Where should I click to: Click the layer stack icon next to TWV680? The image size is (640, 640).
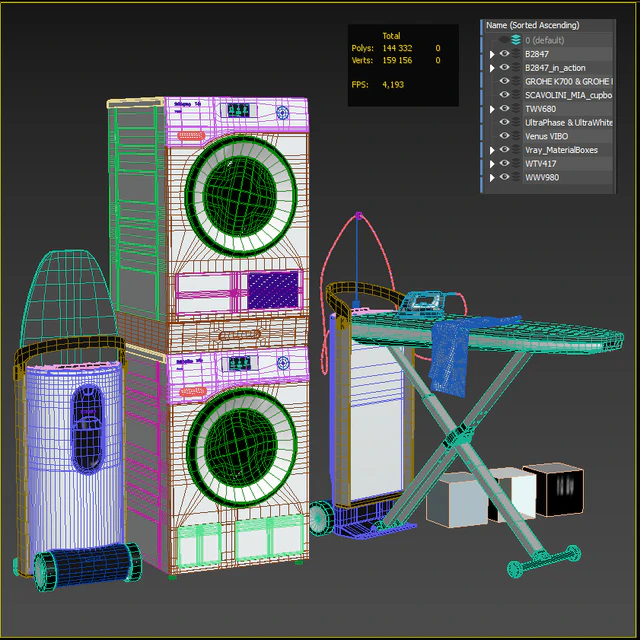coord(516,109)
